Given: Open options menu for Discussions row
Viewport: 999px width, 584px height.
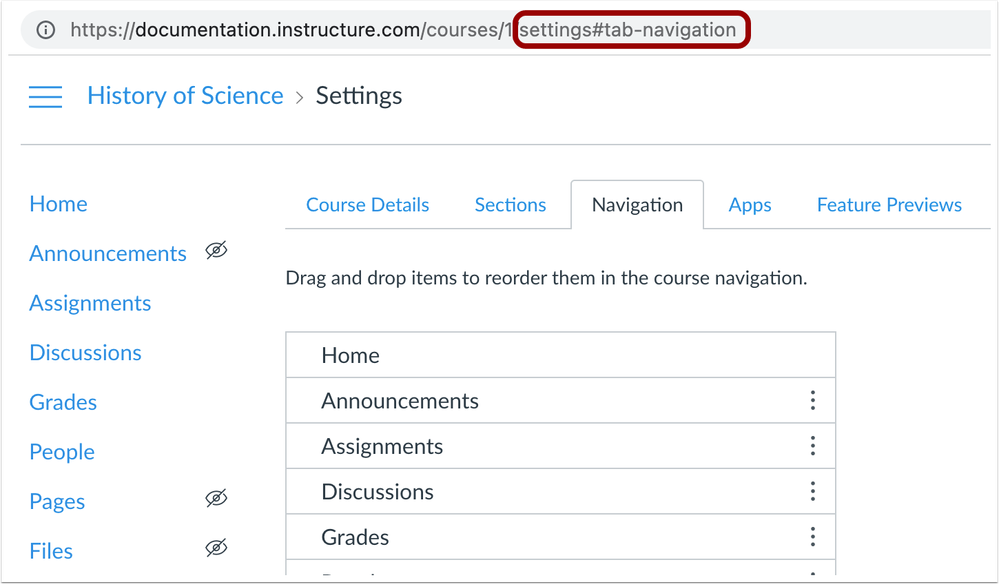Looking at the screenshot, I should tap(812, 491).
